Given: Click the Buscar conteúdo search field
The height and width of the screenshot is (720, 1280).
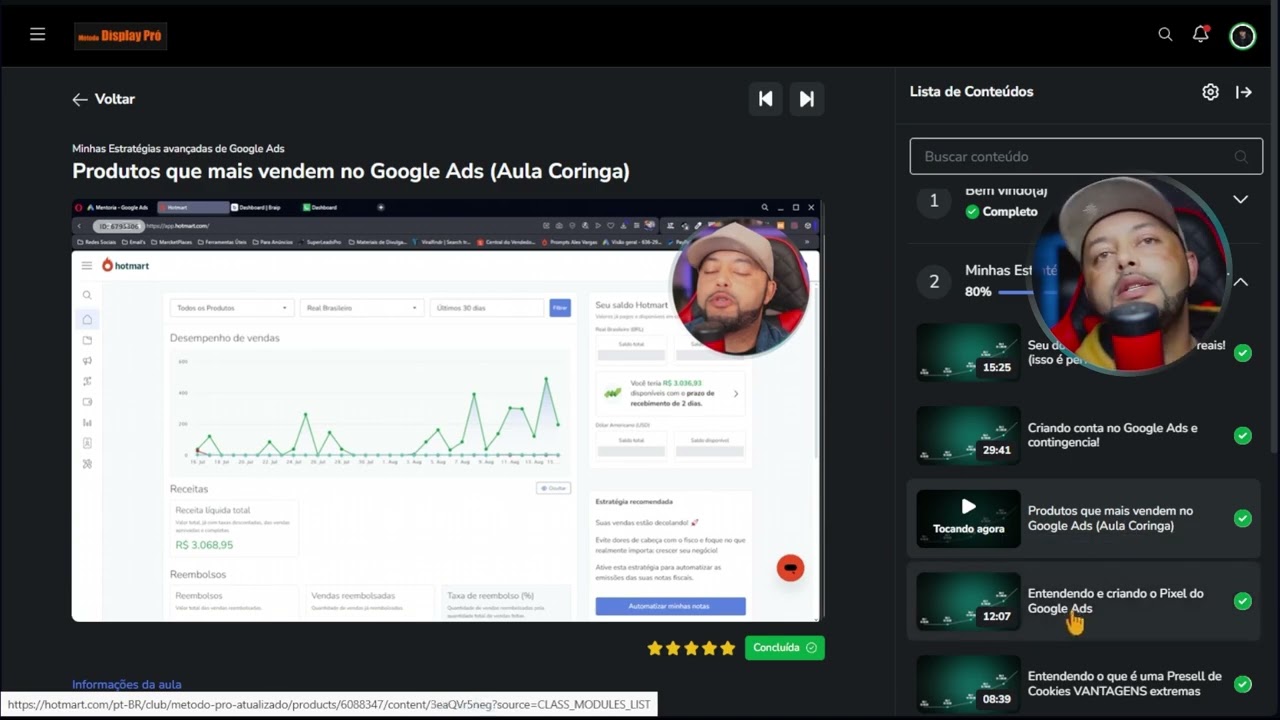Looking at the screenshot, I should click(x=1086, y=156).
